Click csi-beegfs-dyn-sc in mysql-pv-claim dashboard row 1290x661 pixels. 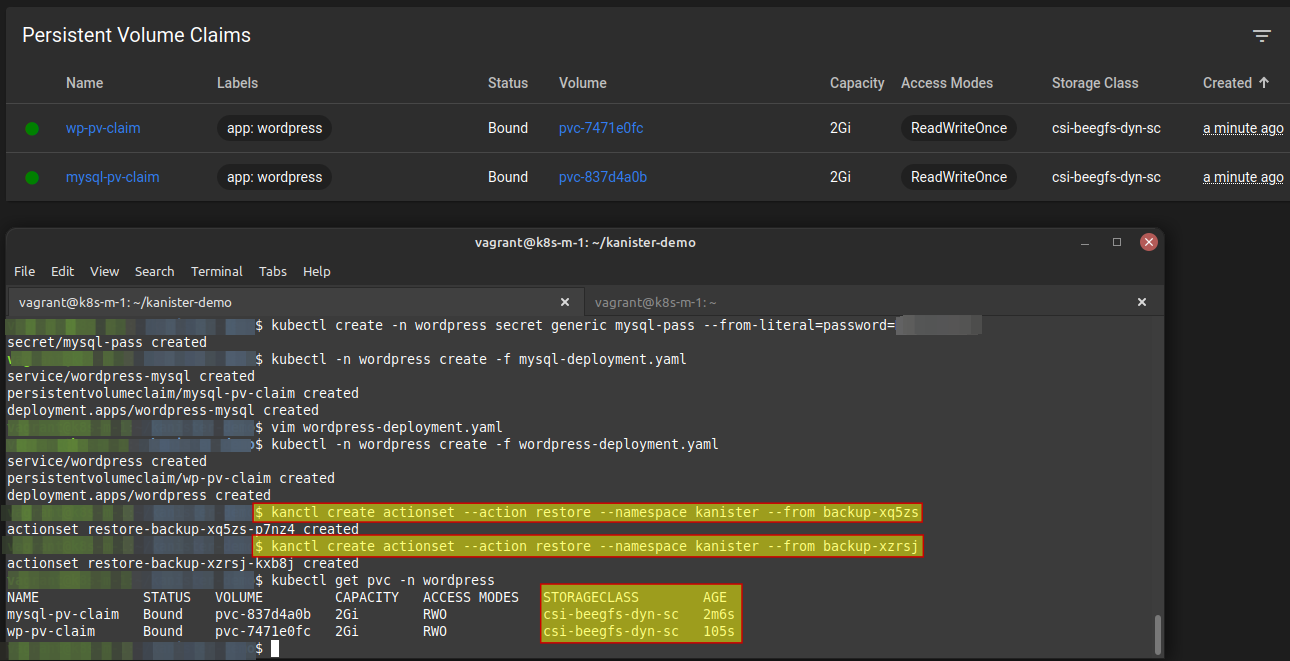[1106, 177]
